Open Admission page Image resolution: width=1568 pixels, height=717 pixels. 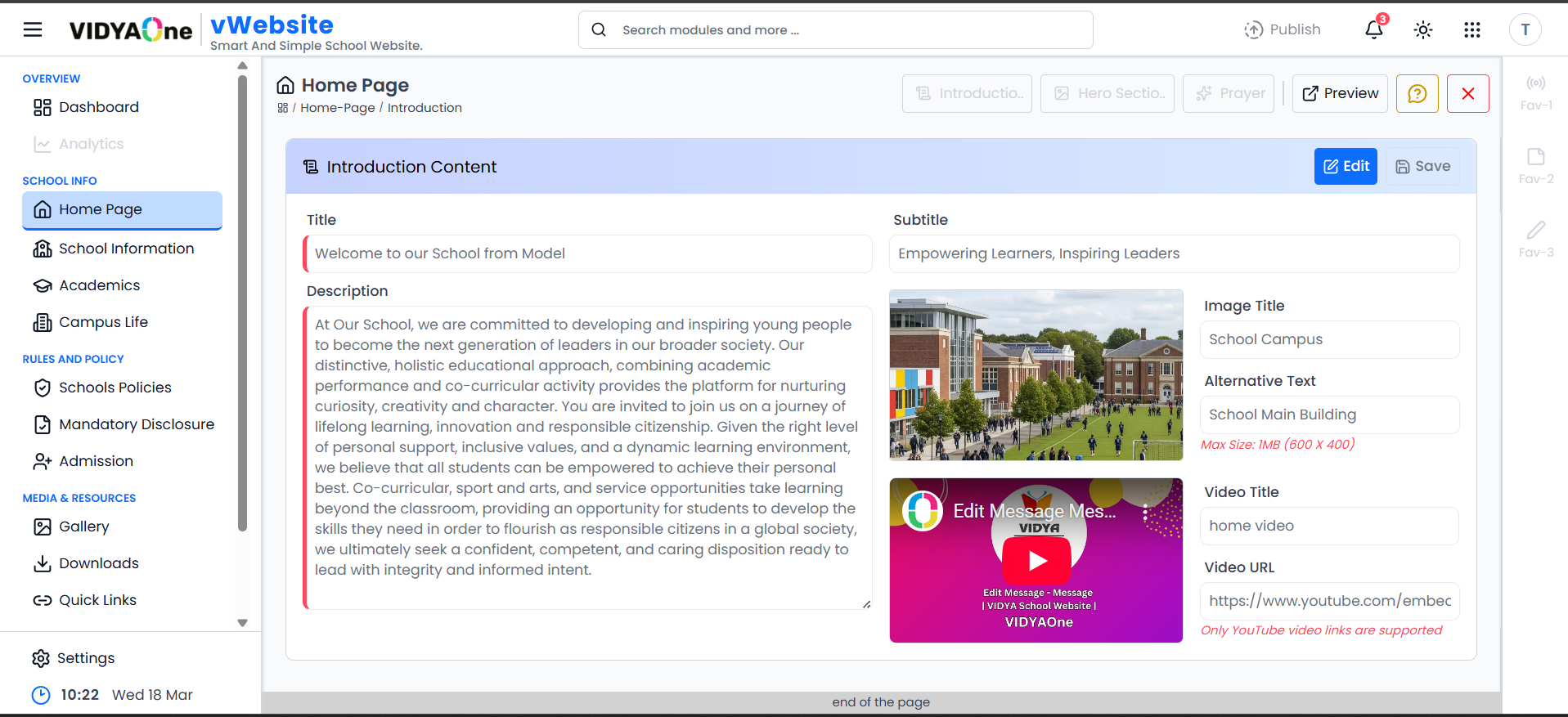click(123, 461)
